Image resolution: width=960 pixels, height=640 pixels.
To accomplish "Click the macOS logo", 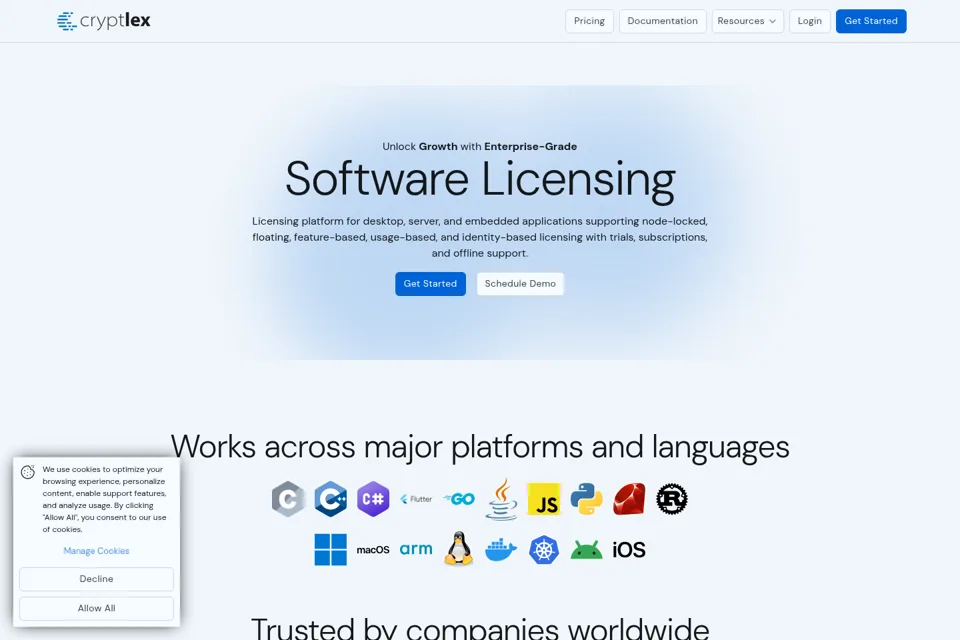I will click(373, 550).
